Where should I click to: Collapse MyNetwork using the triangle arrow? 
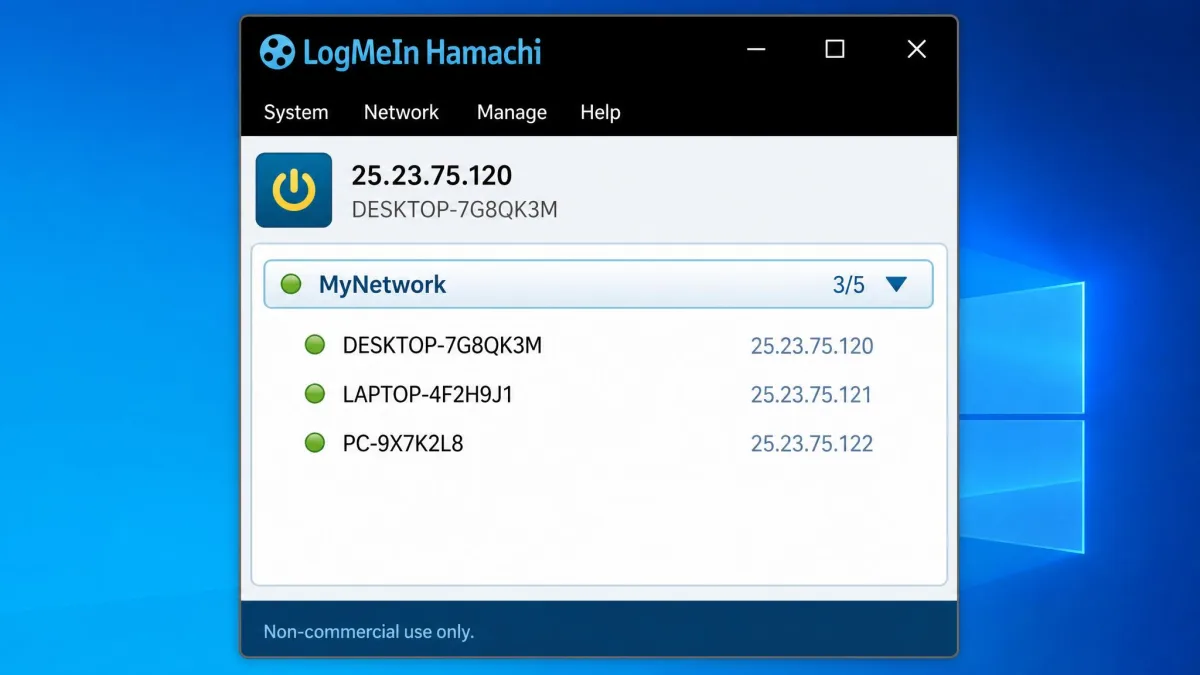(x=896, y=285)
